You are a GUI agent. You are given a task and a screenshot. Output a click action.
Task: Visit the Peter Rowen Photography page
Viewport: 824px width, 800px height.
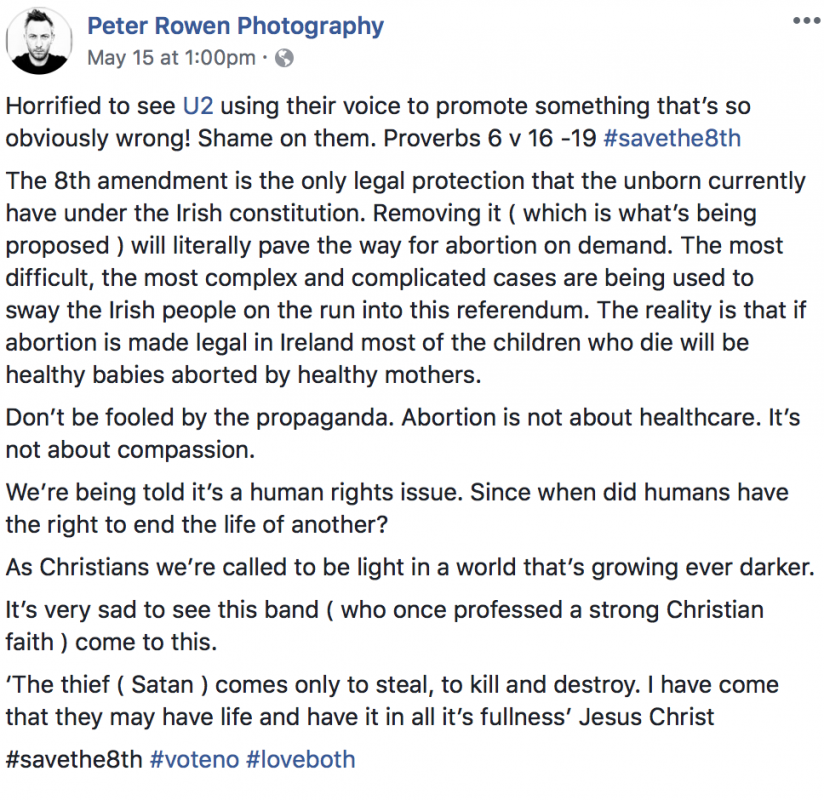pos(235,26)
